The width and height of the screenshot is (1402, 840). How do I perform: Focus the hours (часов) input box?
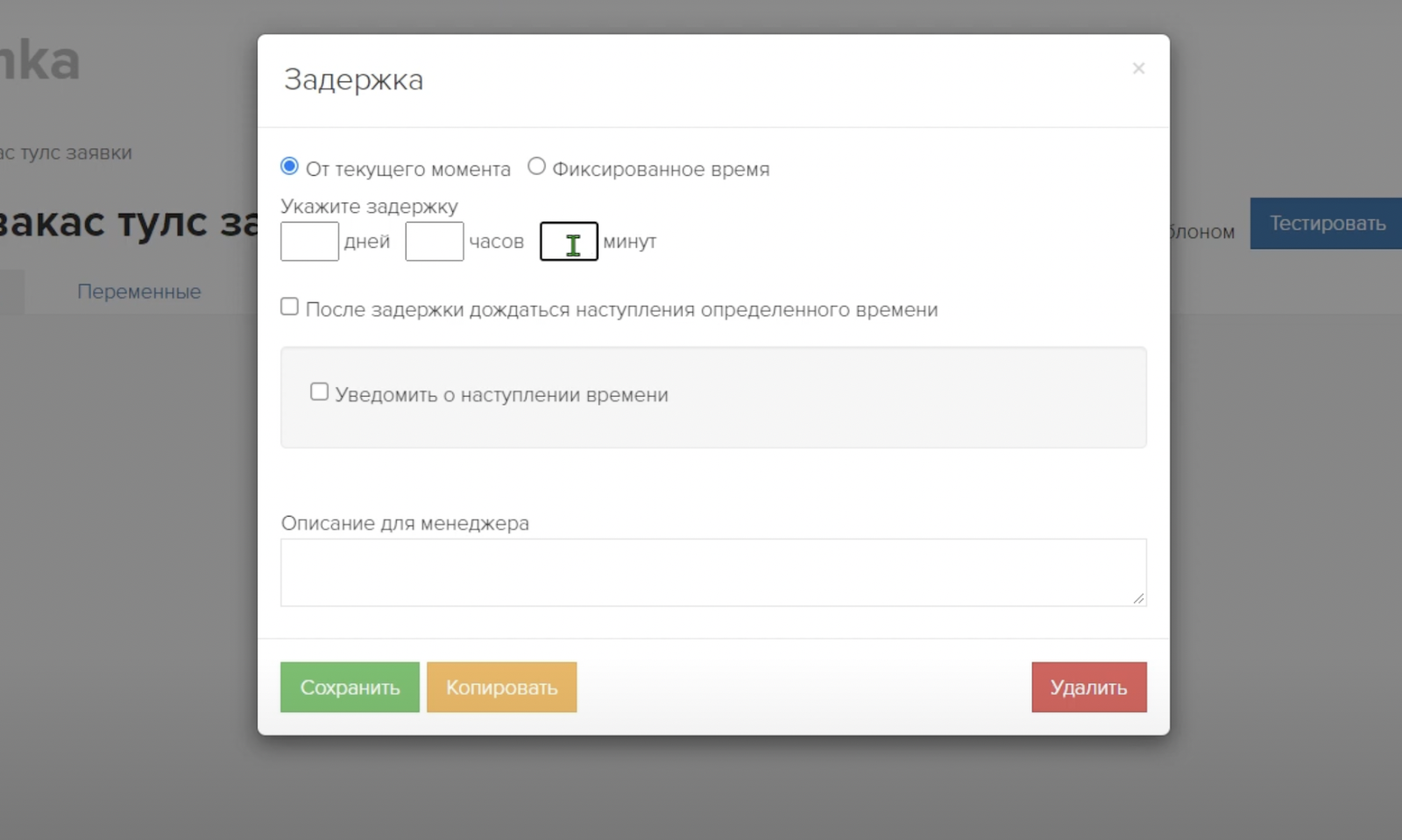coord(434,242)
